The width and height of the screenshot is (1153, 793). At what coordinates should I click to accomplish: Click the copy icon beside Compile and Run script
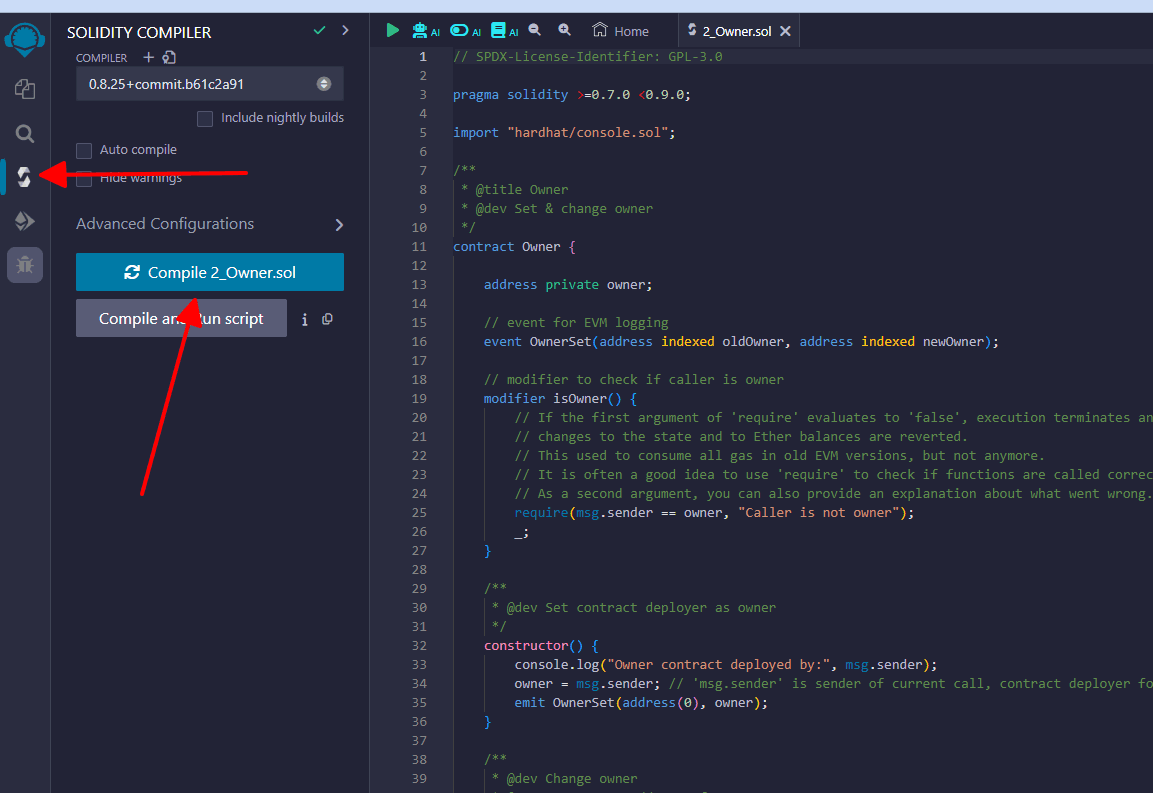[x=327, y=319]
